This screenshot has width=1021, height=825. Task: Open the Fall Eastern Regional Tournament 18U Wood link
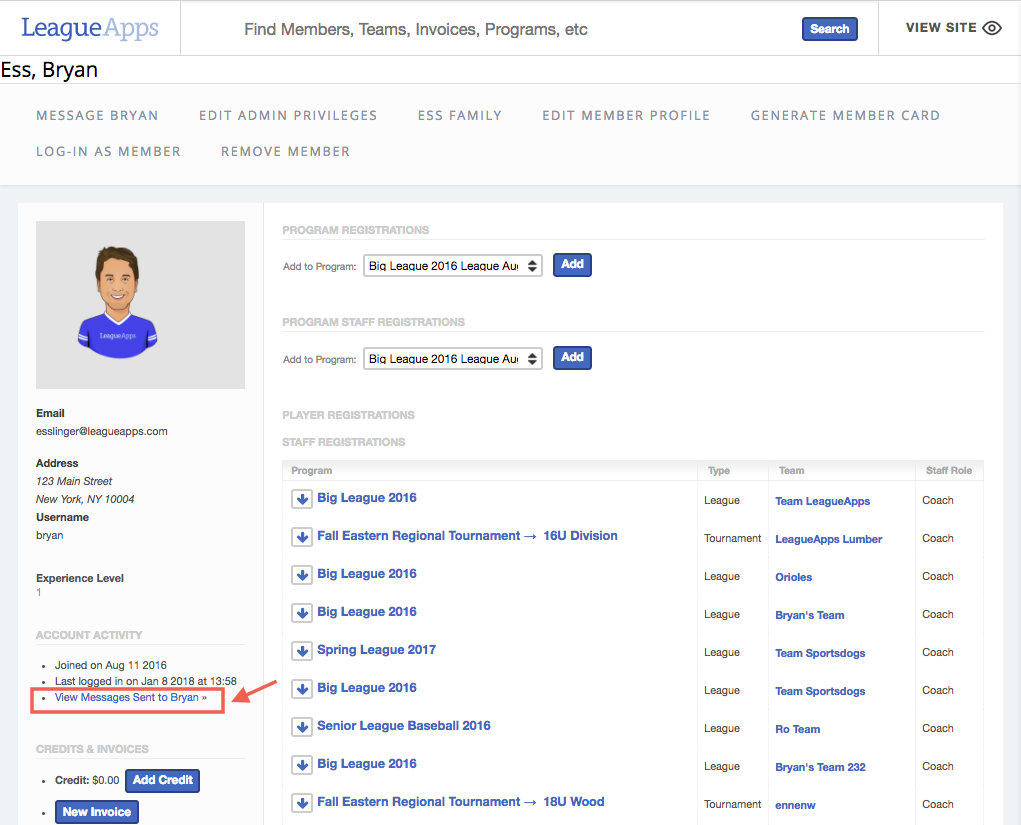tap(460, 802)
